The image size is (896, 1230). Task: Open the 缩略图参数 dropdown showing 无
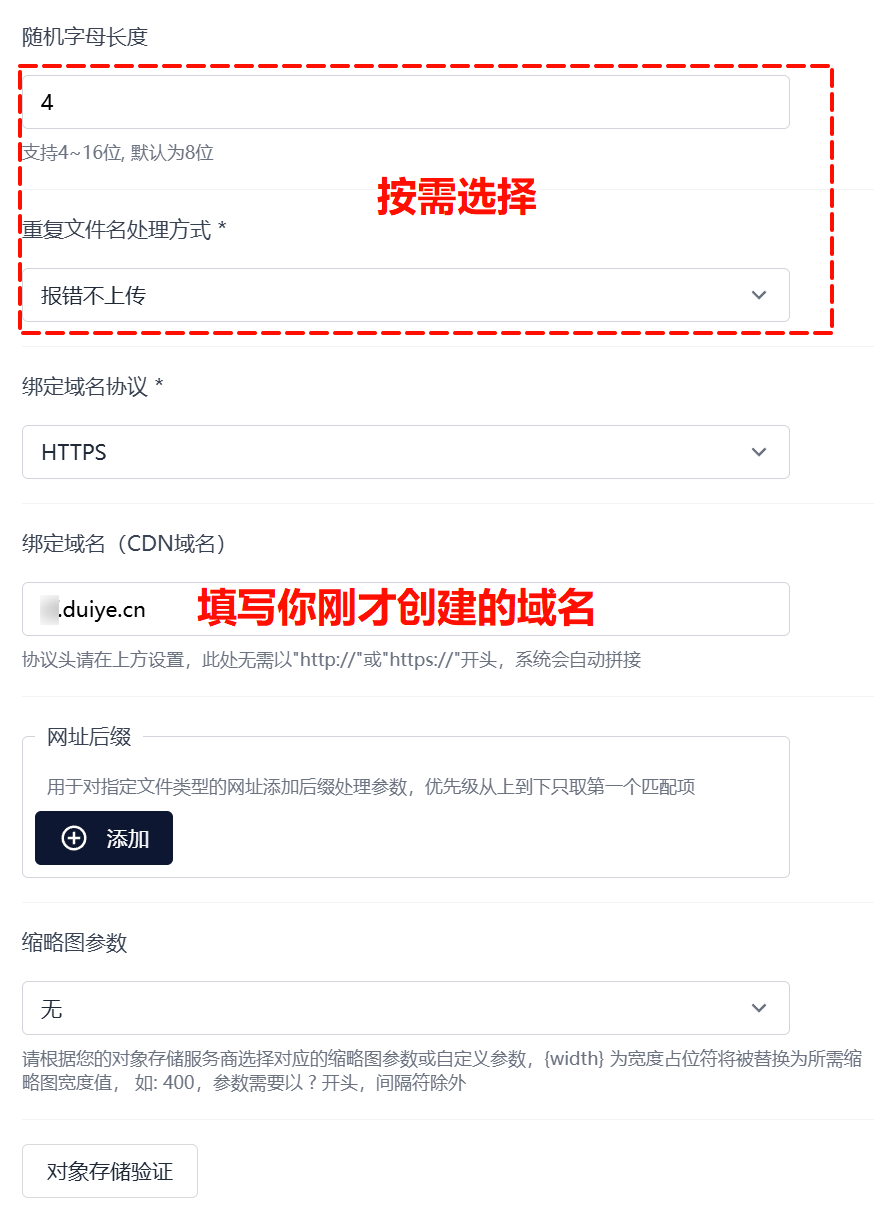point(405,1008)
